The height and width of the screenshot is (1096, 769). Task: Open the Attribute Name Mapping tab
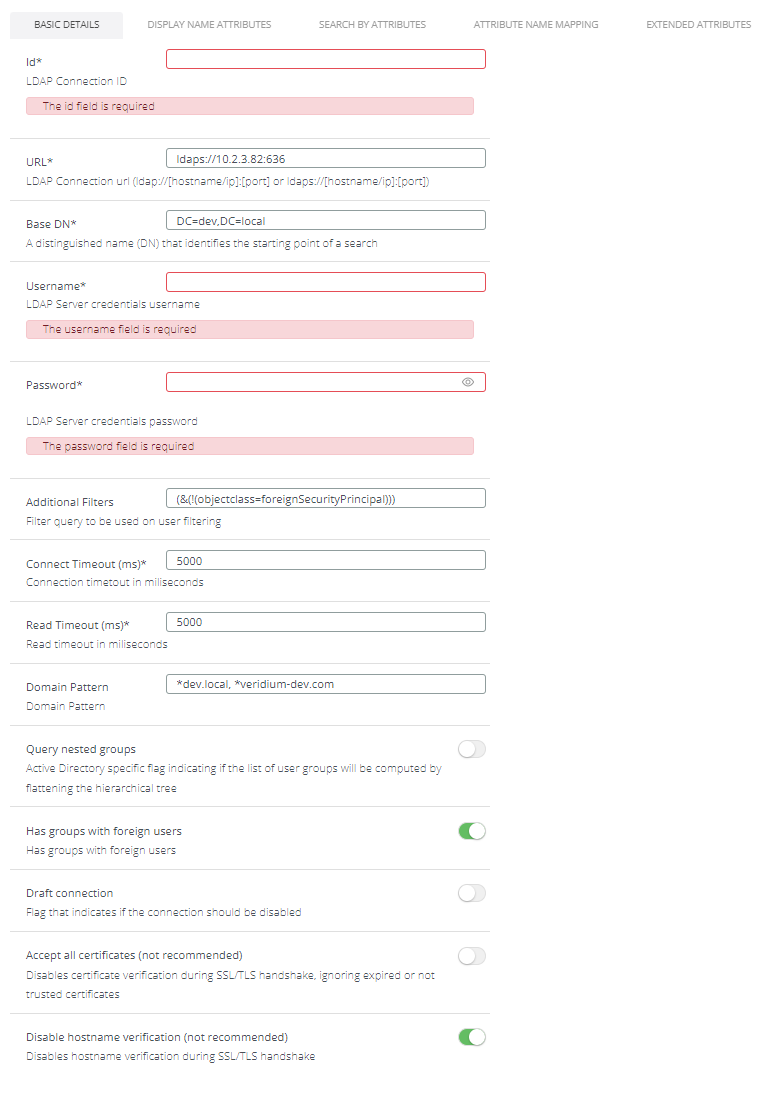(x=536, y=25)
